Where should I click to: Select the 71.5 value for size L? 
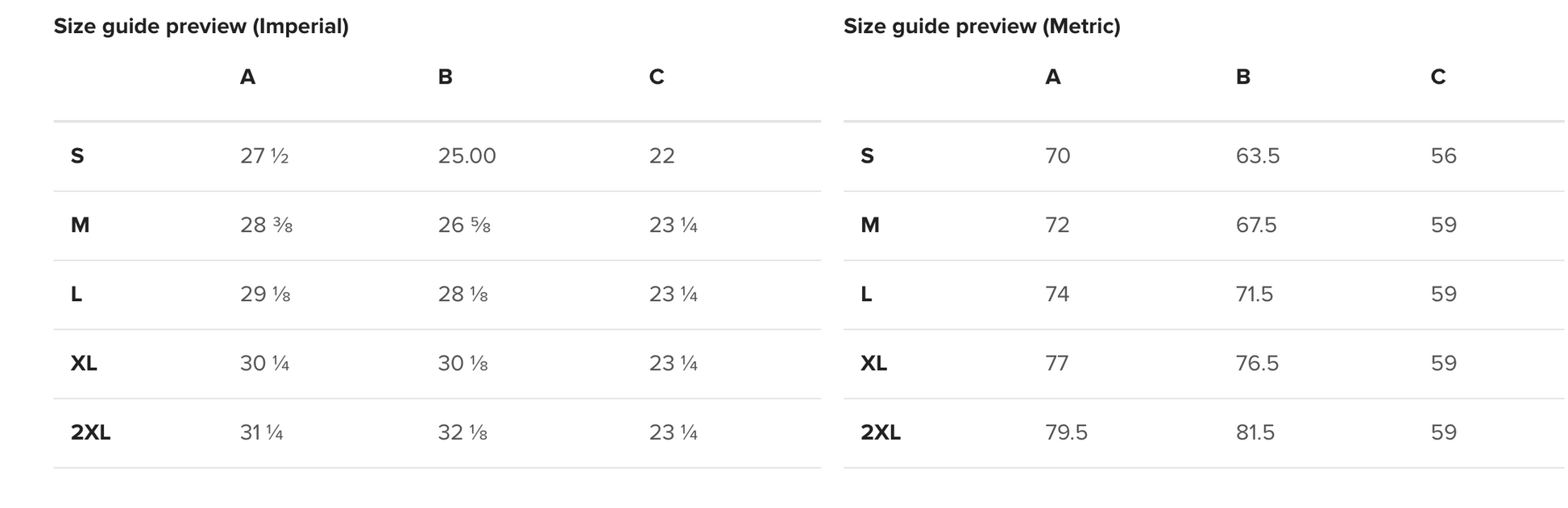click(1254, 295)
